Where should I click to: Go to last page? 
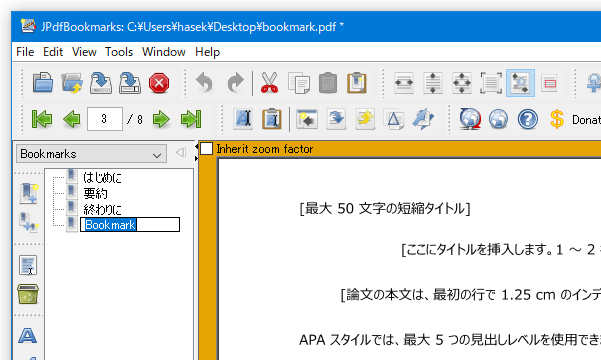[x=191, y=119]
